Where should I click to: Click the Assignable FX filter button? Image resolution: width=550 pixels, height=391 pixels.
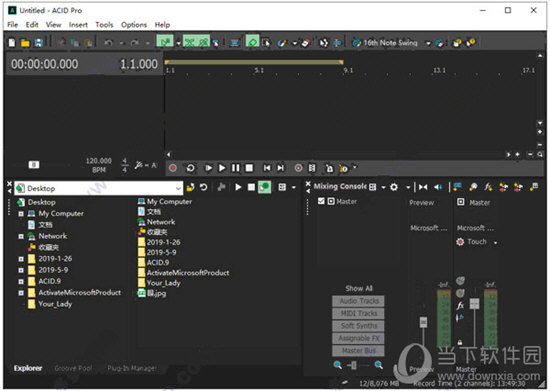click(x=358, y=338)
